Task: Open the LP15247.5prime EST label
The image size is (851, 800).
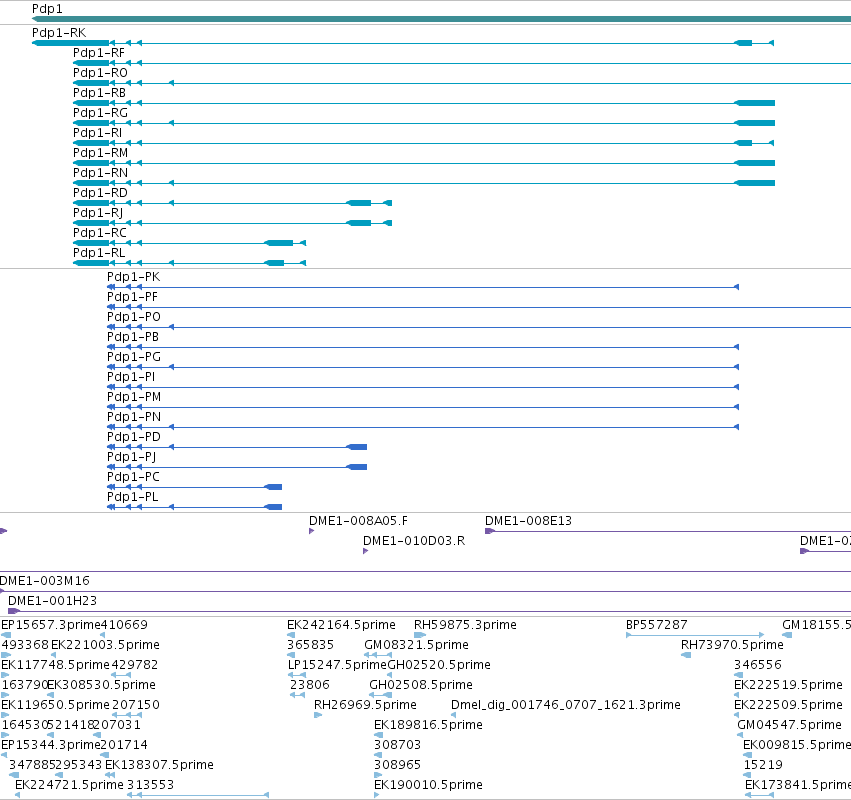Action: point(337,665)
